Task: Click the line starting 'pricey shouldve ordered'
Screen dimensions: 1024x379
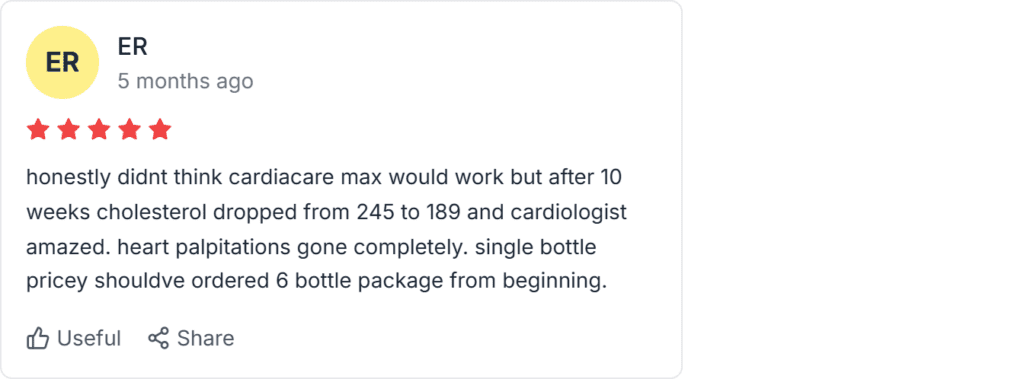Action: pos(317,282)
